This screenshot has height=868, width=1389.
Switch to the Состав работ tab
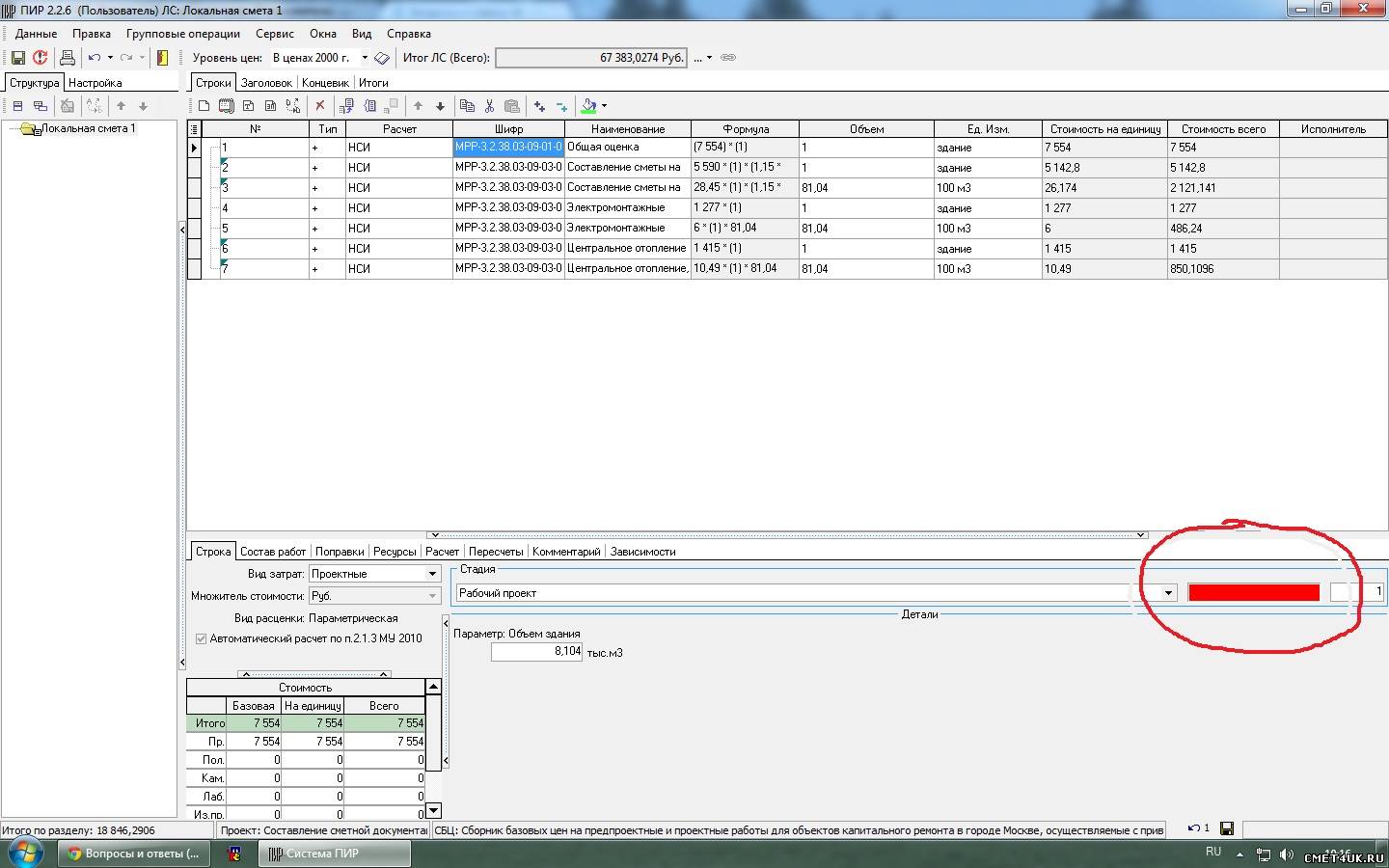273,552
